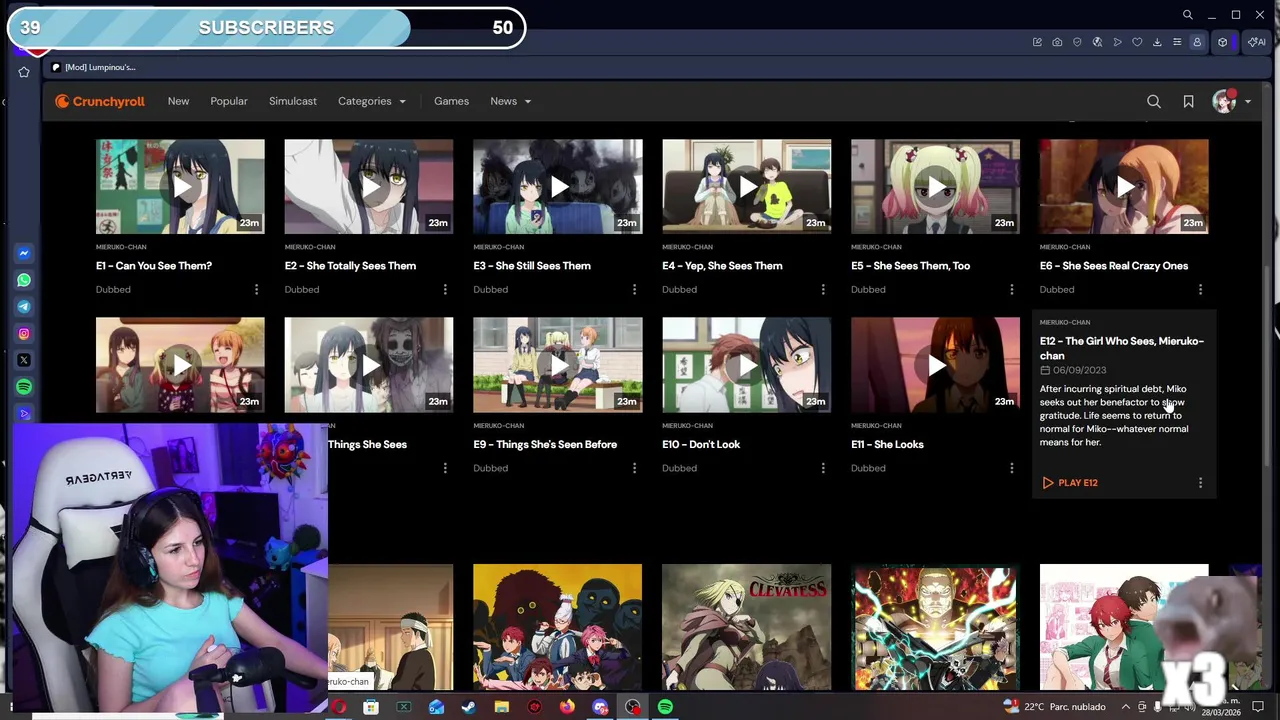Open the E5 episode options menu
The image size is (1280, 720).
tap(1011, 290)
